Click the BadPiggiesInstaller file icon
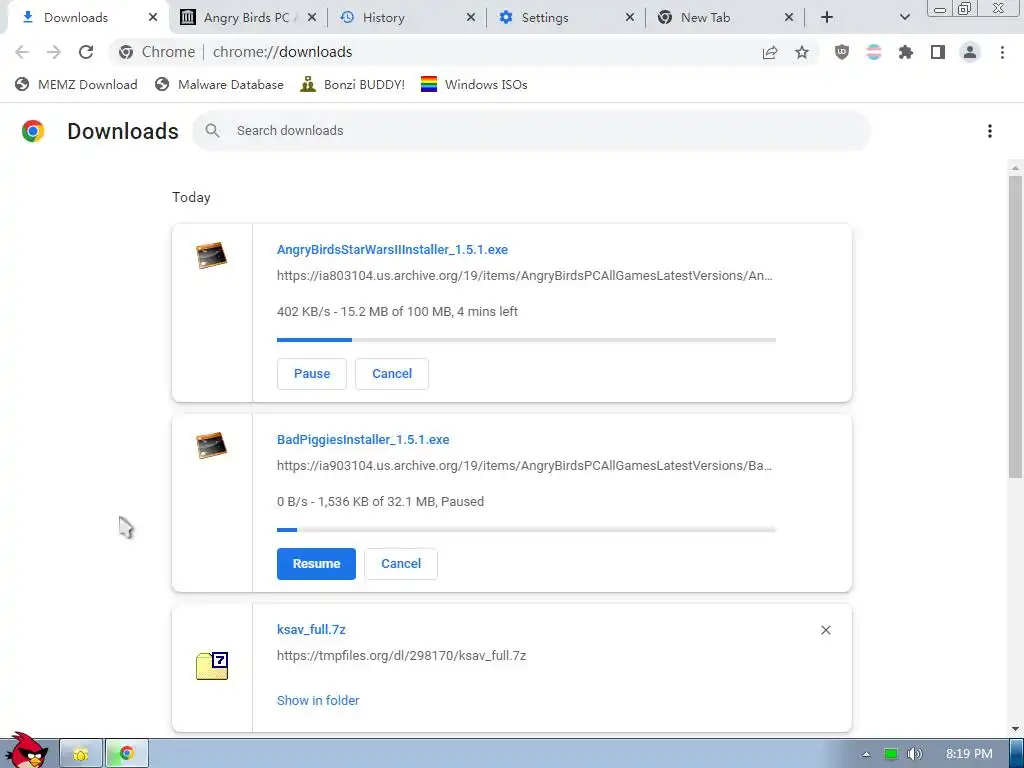 point(212,445)
